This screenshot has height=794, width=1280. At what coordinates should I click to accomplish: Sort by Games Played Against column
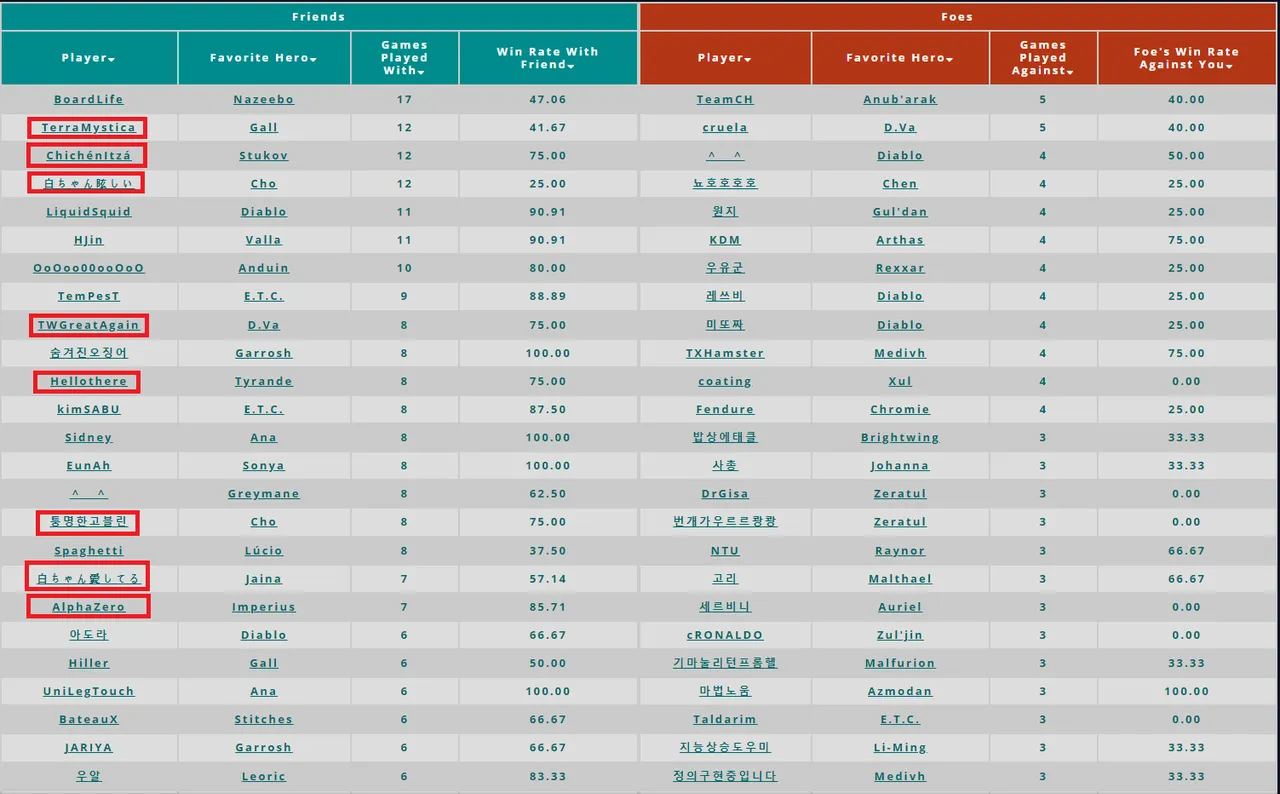1043,58
